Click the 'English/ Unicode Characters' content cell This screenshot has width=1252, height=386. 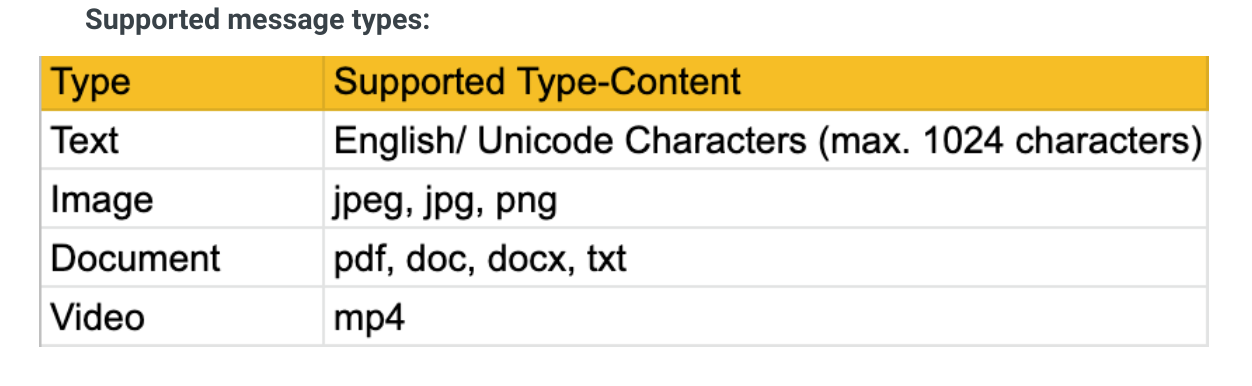point(766,141)
